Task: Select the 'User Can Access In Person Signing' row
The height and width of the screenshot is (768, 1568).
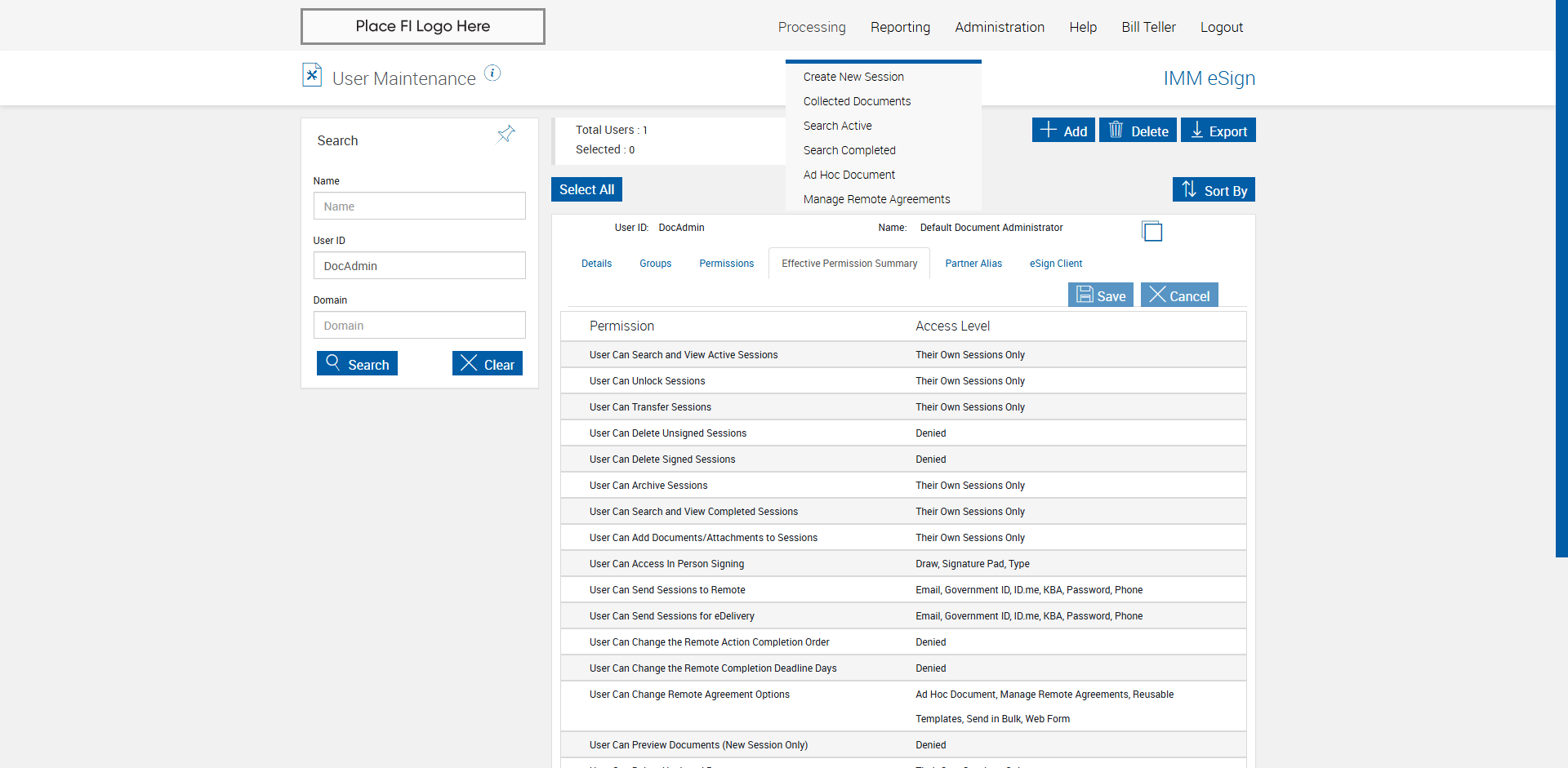Action: coord(903,564)
